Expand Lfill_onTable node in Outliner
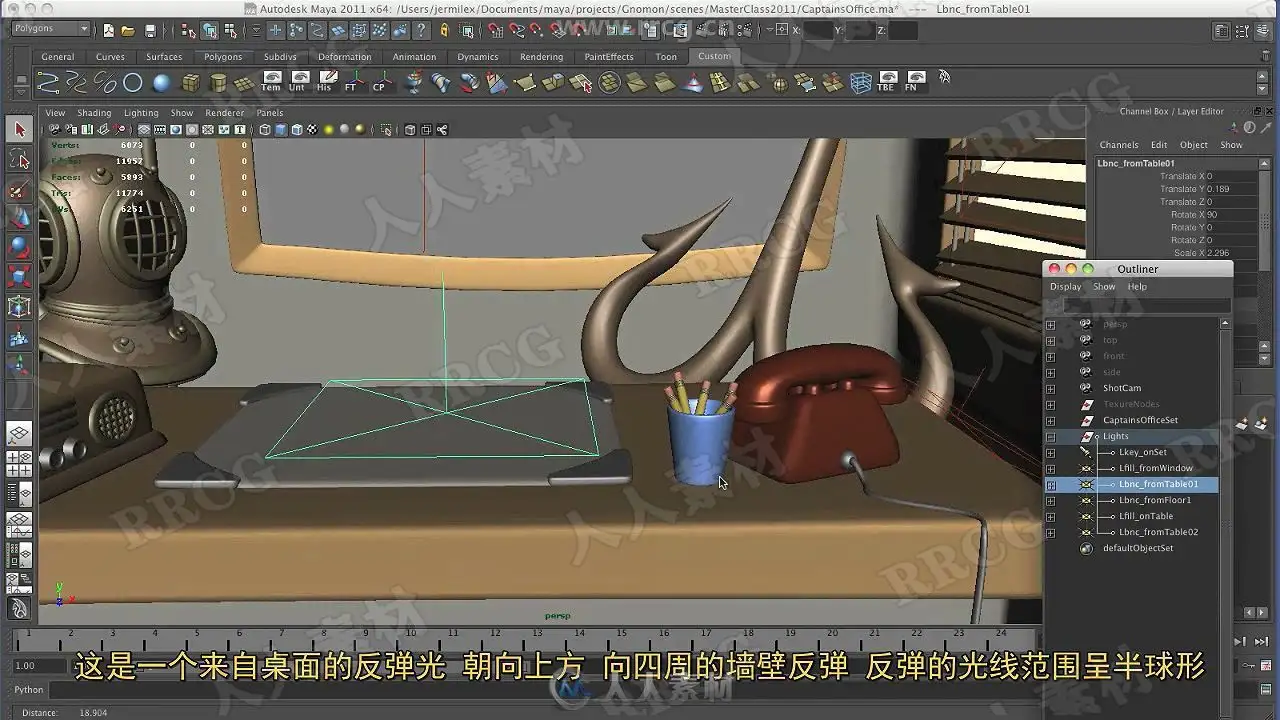The width and height of the screenshot is (1280, 720). (1050, 517)
